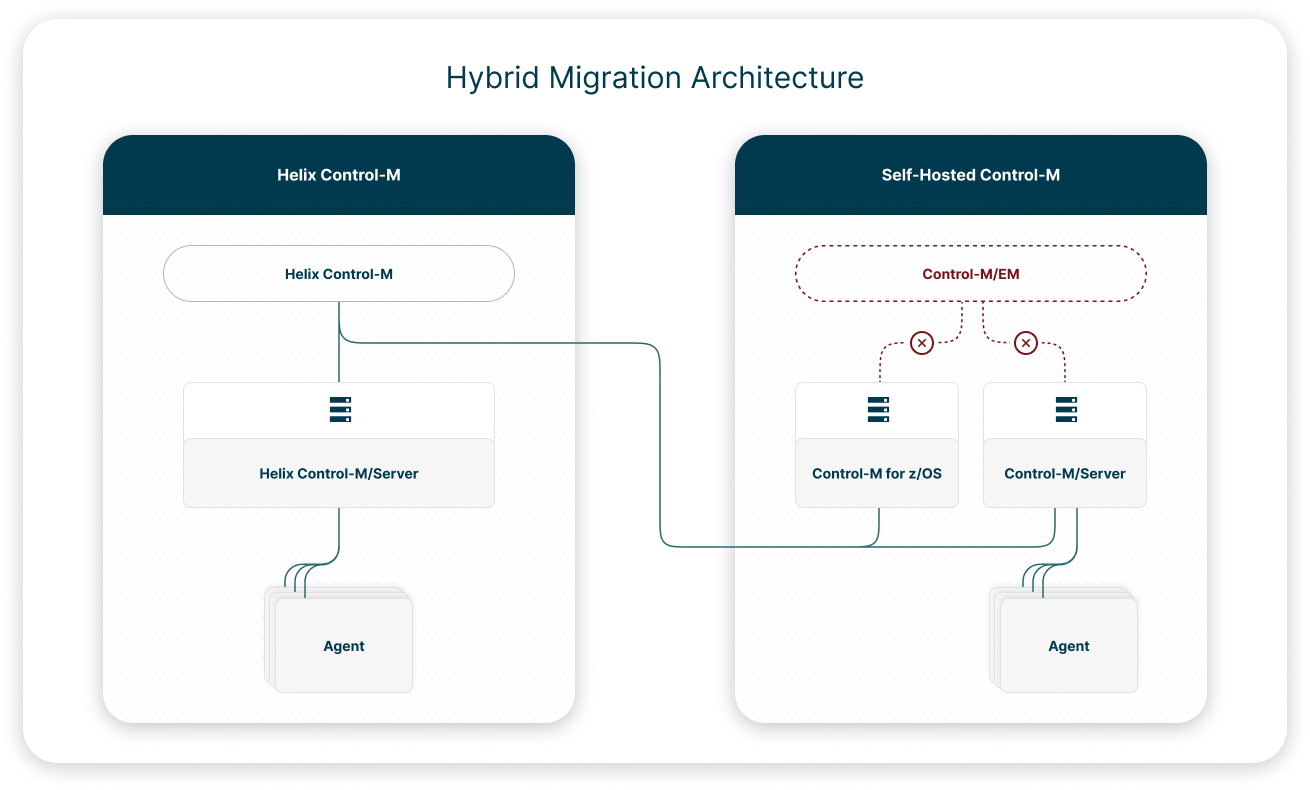Click the red X icon above Self-Hosted Control-M/Server
Screen dimensions: 1310x790
tap(1025, 343)
